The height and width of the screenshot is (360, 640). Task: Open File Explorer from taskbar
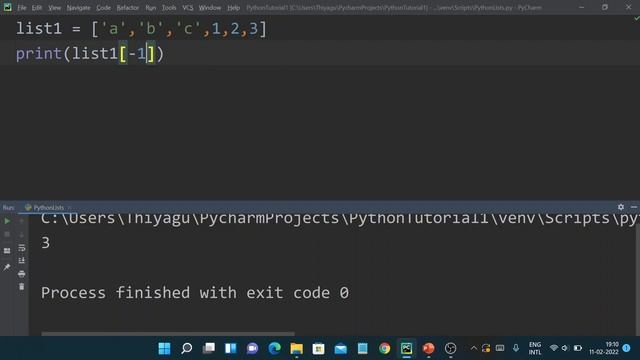tap(297, 348)
